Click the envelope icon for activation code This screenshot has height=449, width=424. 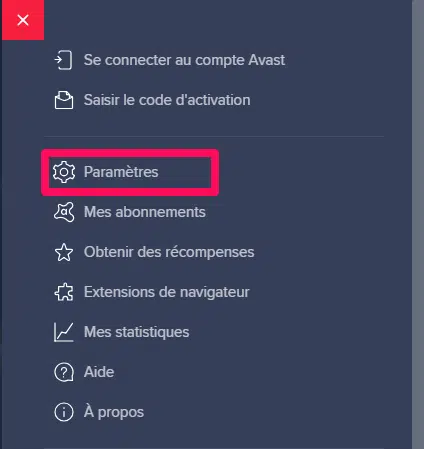(x=64, y=100)
